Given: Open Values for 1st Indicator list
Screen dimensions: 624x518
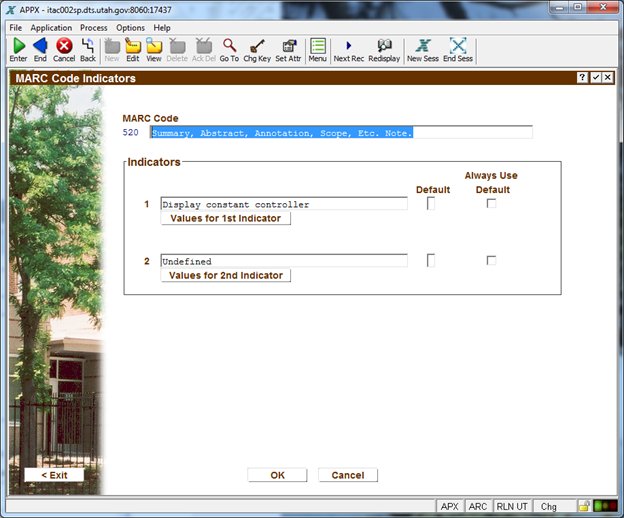Looking at the screenshot, I should point(225,218).
